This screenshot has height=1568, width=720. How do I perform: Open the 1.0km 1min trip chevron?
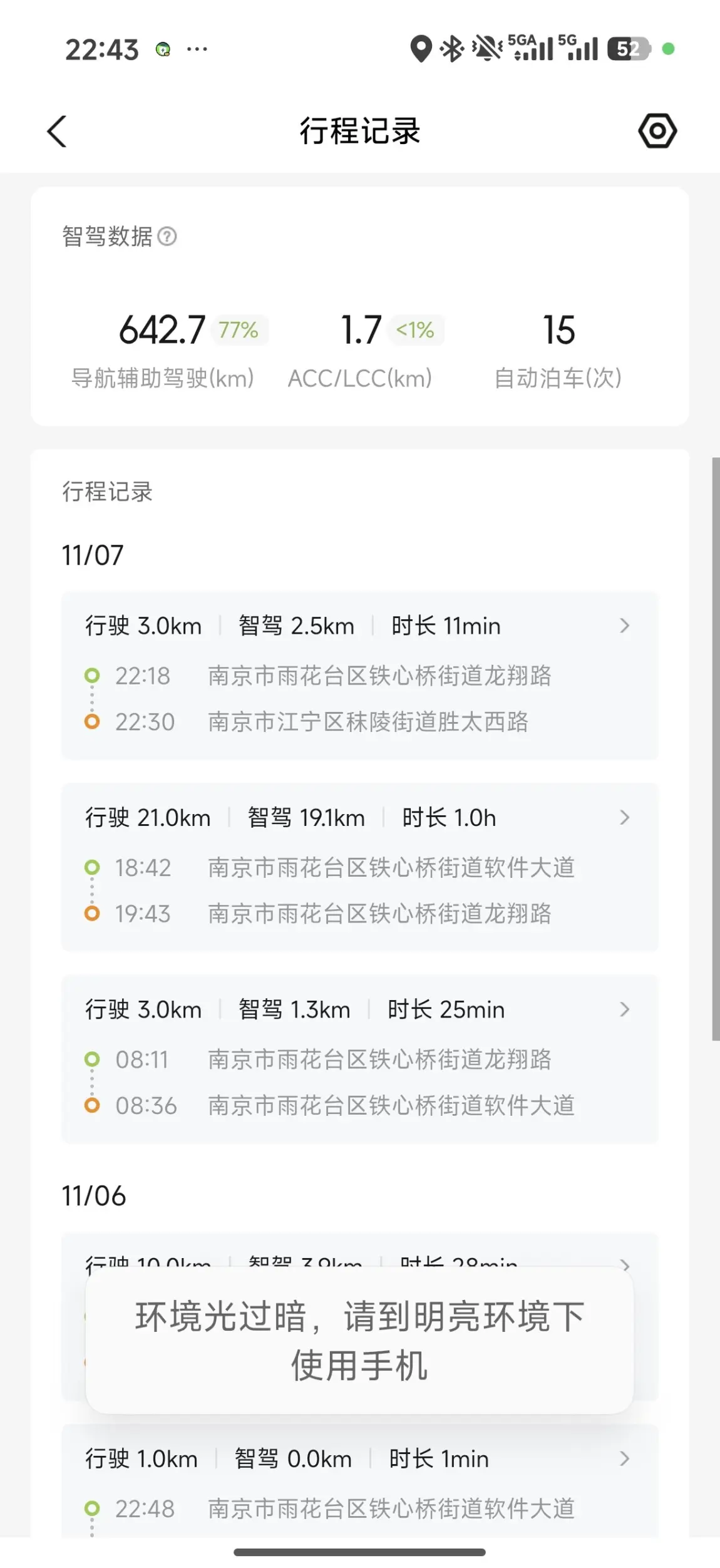coord(624,1459)
